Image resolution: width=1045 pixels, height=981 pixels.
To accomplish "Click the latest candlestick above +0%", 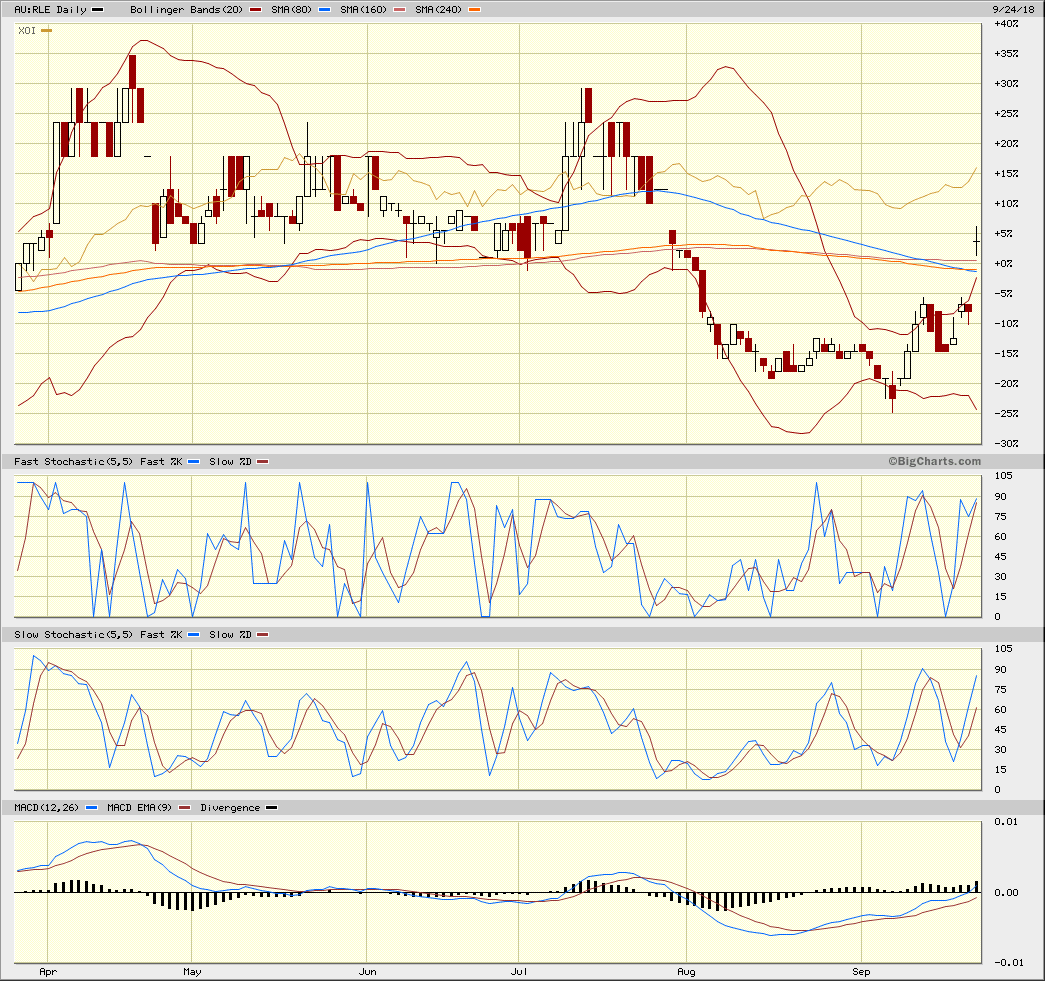I will (x=976, y=241).
